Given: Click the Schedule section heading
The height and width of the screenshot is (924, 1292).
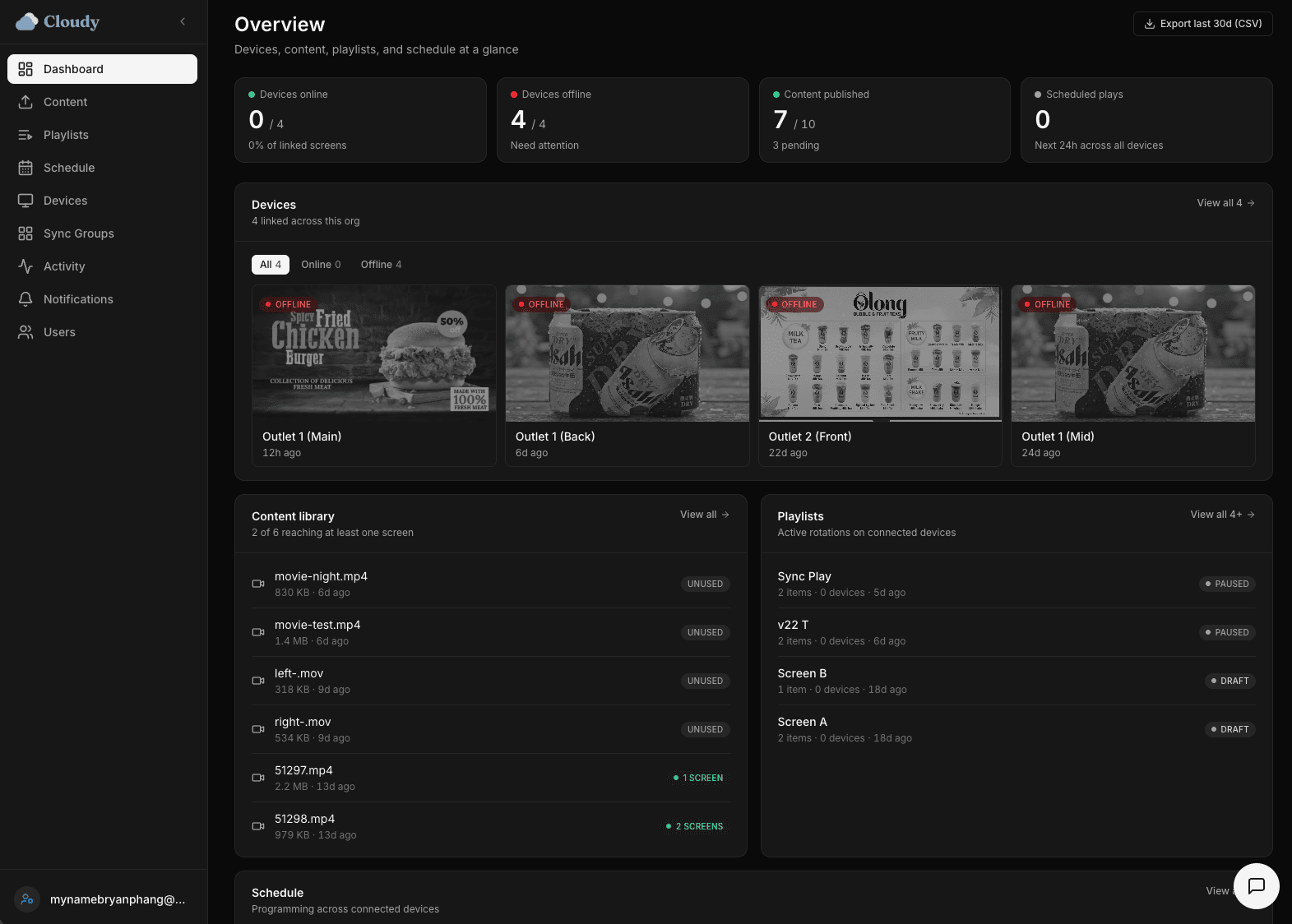Looking at the screenshot, I should (x=277, y=893).
